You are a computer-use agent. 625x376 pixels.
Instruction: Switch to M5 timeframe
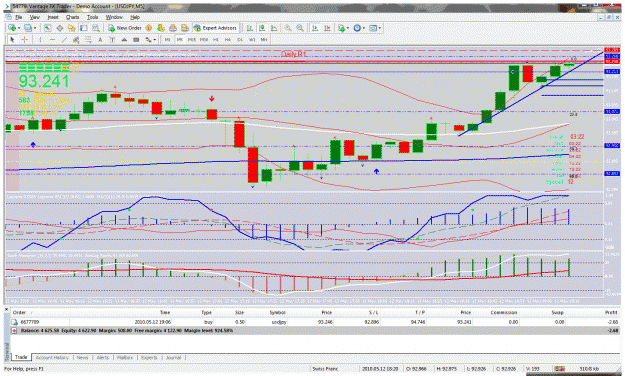(x=180, y=39)
